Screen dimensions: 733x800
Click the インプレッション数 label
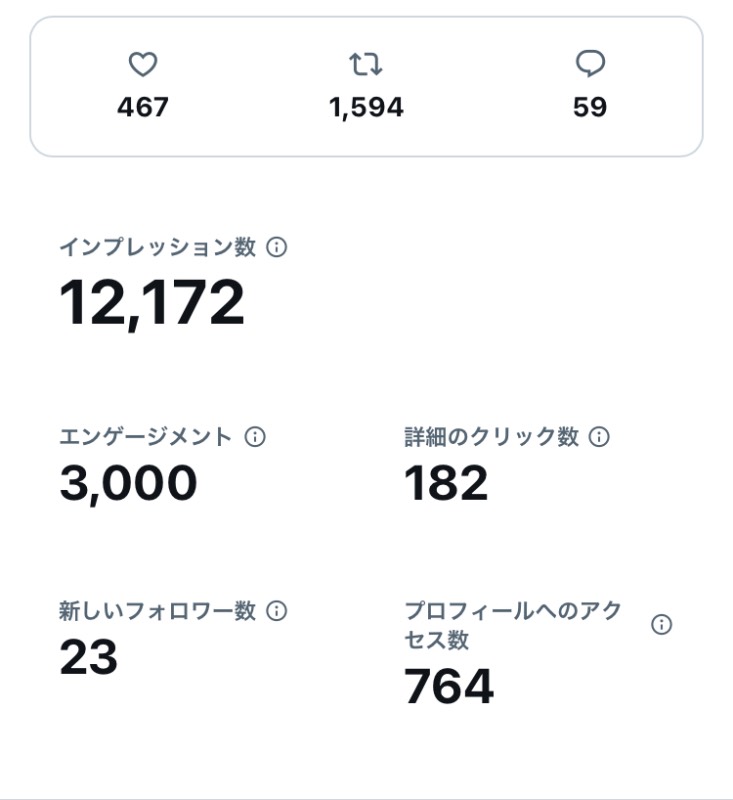158,247
